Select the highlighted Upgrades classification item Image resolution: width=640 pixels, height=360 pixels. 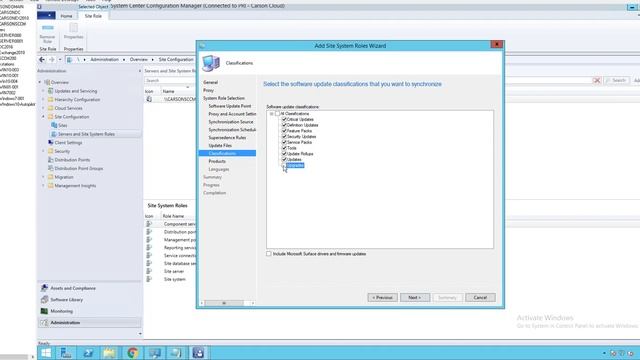pos(295,165)
